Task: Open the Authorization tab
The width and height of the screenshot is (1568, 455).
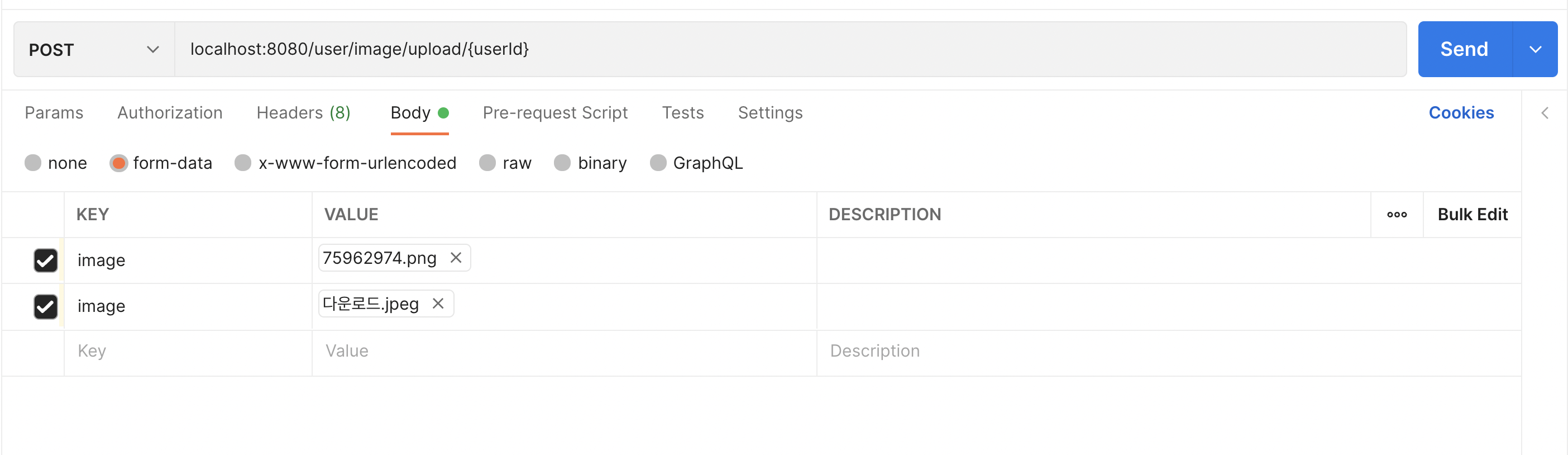Action: [170, 113]
